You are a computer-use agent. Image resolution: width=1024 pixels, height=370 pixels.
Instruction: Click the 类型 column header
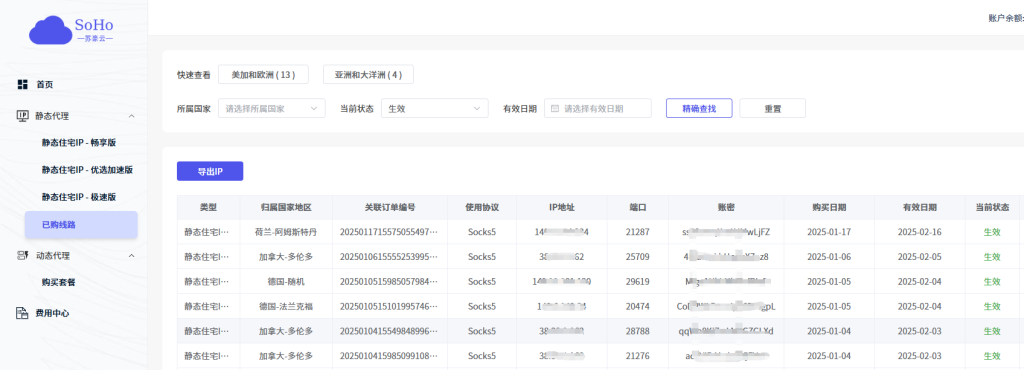pyautogui.click(x=208, y=207)
